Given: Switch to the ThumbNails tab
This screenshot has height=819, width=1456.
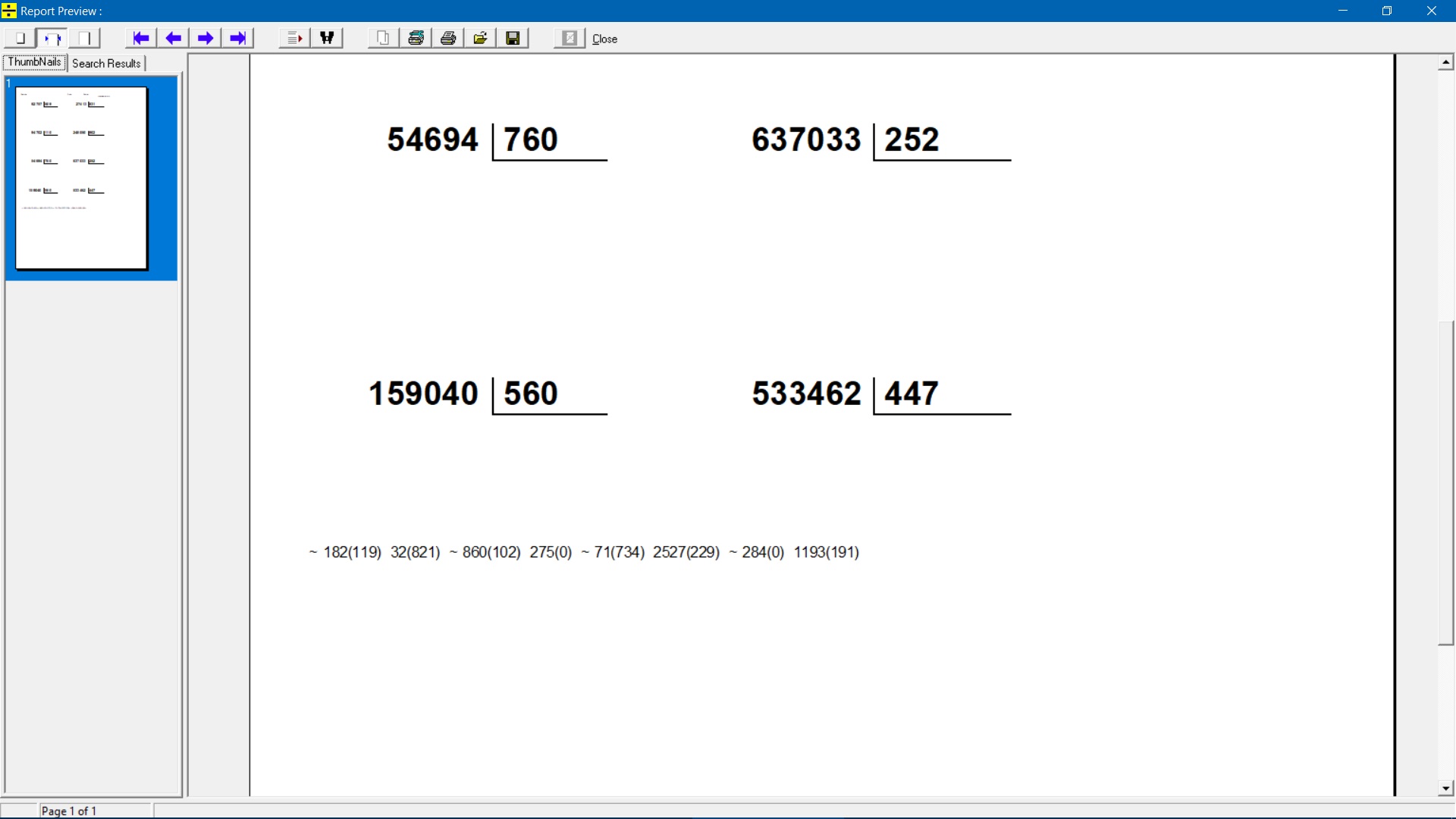Looking at the screenshot, I should point(34,63).
